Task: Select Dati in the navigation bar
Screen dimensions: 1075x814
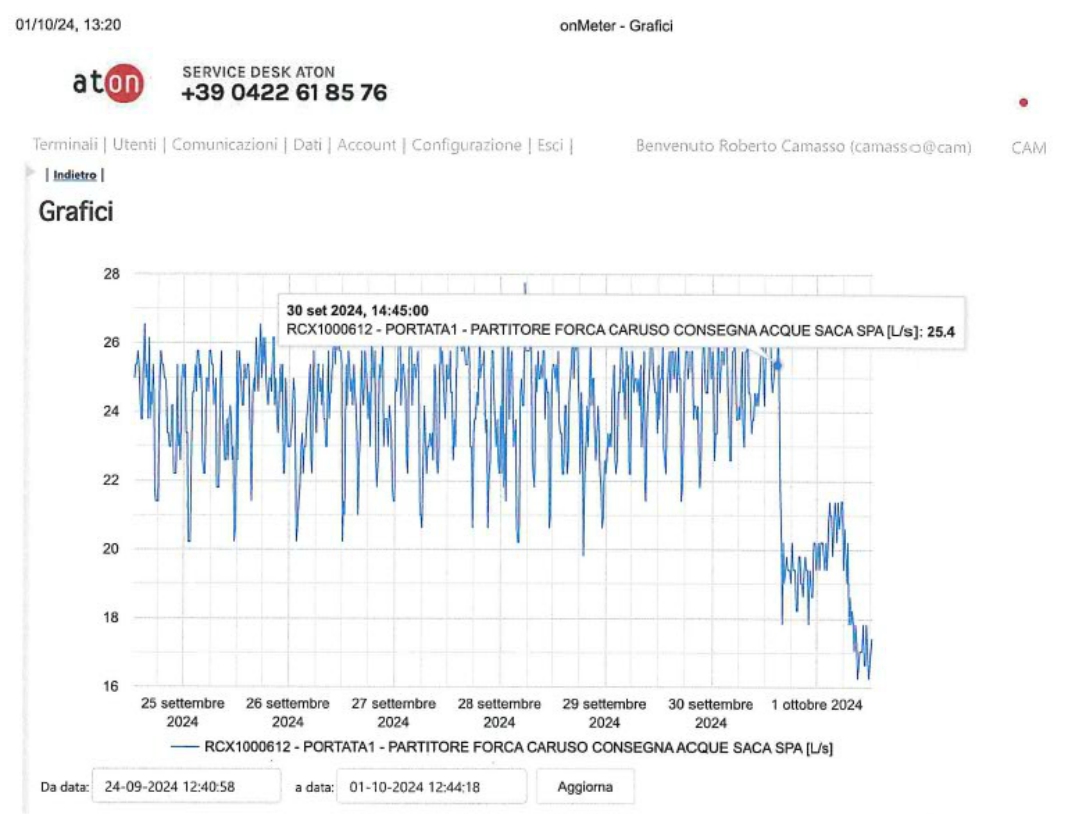Action: tap(307, 145)
